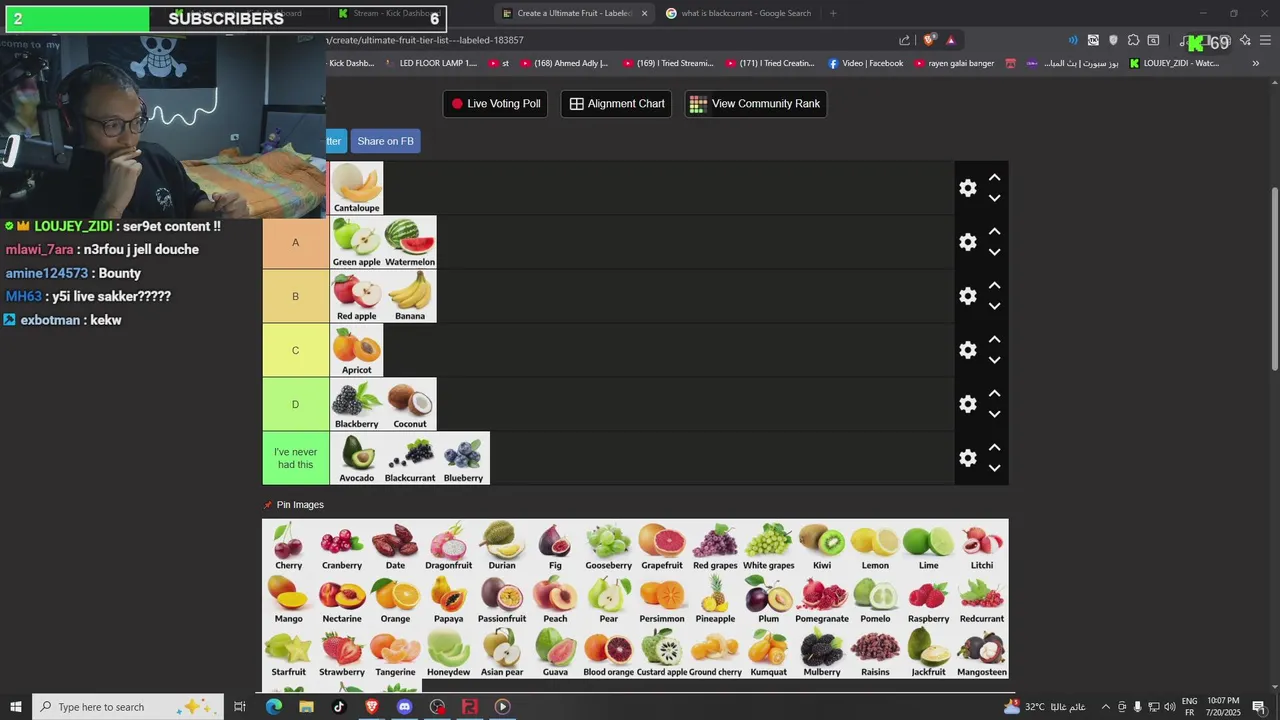Open settings gear for Cantaloupe tier row
Viewport: 1280px width, 720px height.
pos(967,188)
